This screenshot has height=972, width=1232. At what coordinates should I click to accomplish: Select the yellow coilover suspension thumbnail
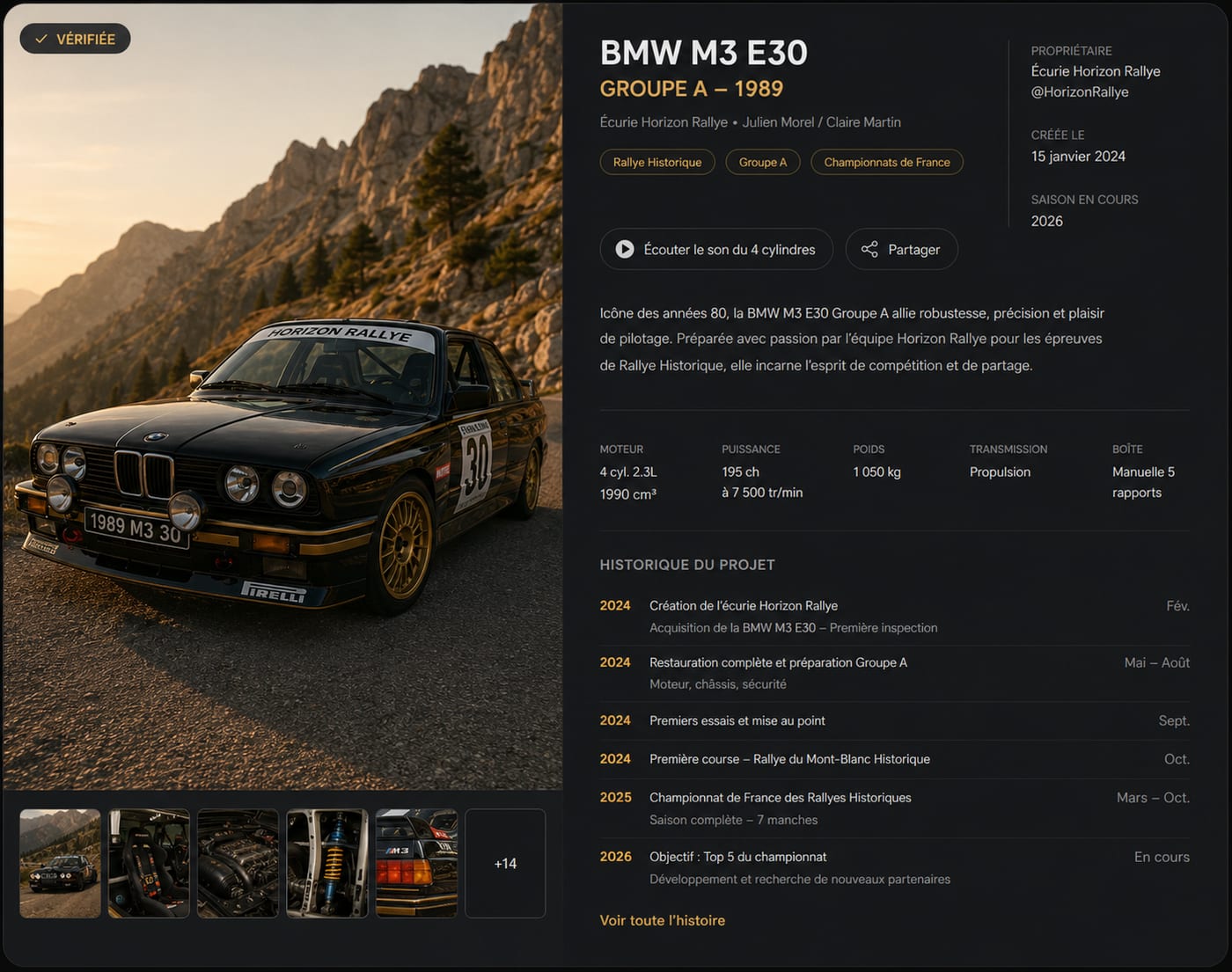click(x=327, y=864)
